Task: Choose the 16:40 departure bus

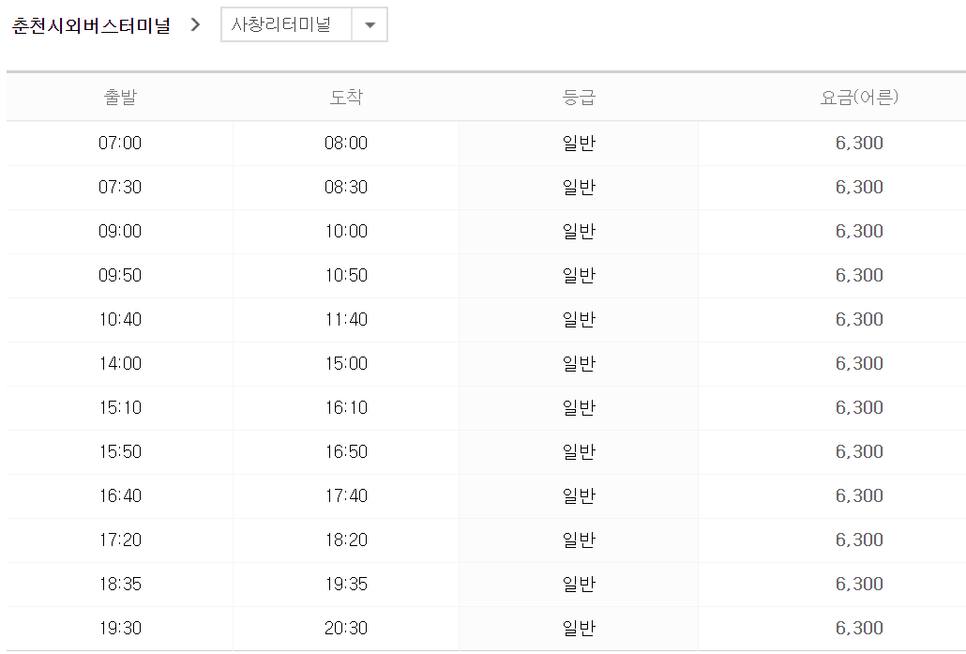Action: point(120,495)
